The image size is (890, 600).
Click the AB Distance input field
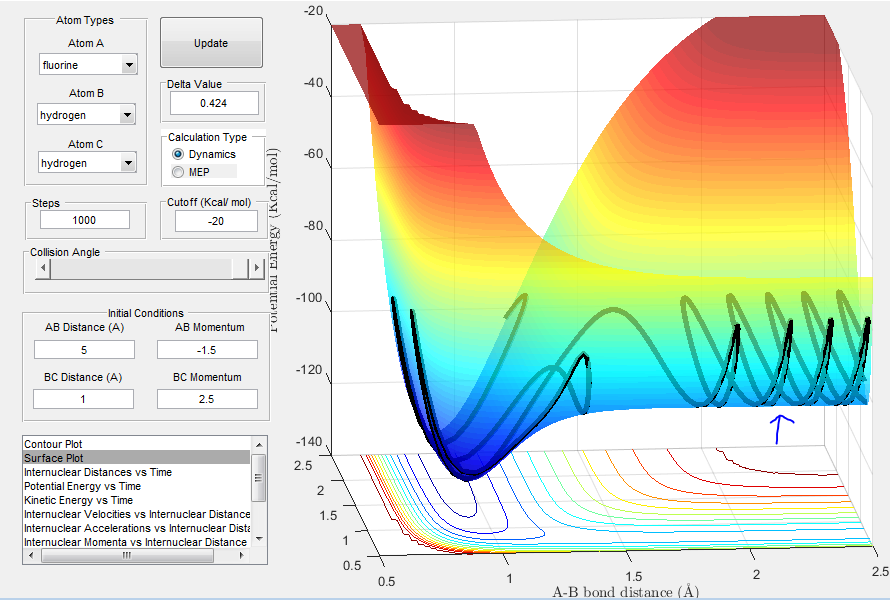click(84, 350)
